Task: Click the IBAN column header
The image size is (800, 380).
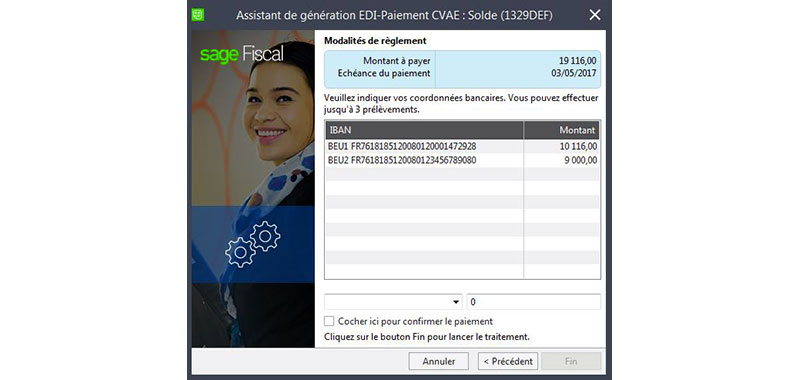Action: [x=424, y=130]
